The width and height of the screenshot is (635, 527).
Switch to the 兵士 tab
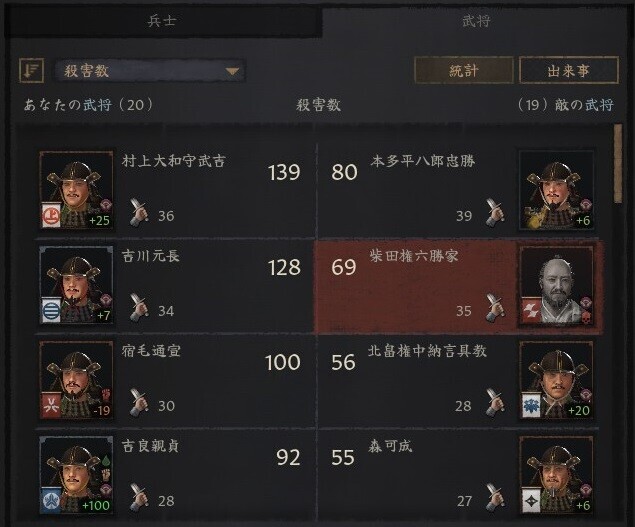coord(162,20)
